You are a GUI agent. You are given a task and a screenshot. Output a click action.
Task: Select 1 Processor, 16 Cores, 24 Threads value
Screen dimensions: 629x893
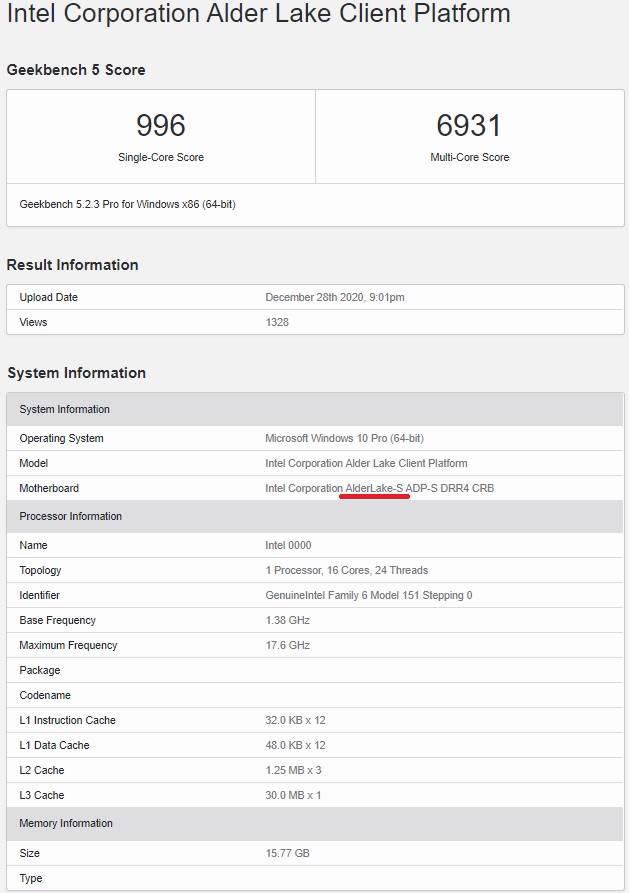coord(347,571)
